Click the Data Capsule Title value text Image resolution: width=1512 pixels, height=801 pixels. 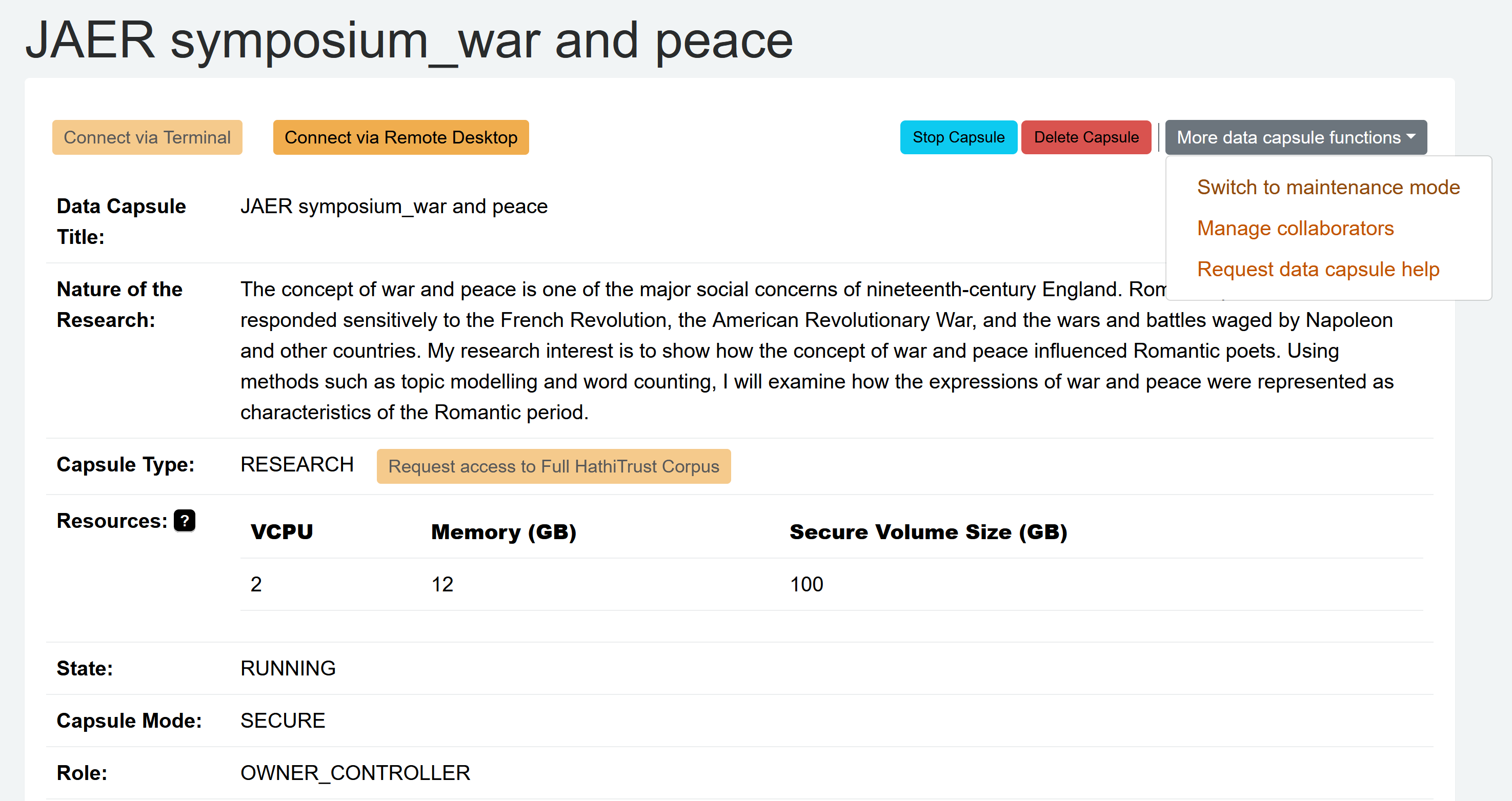(394, 207)
